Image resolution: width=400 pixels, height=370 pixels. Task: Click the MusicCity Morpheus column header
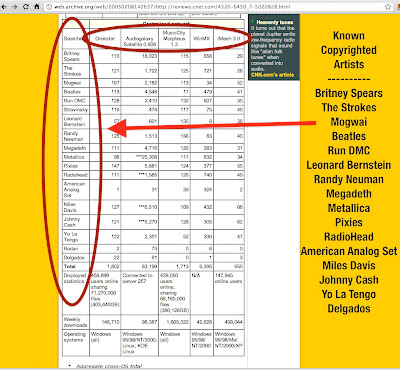174,38
